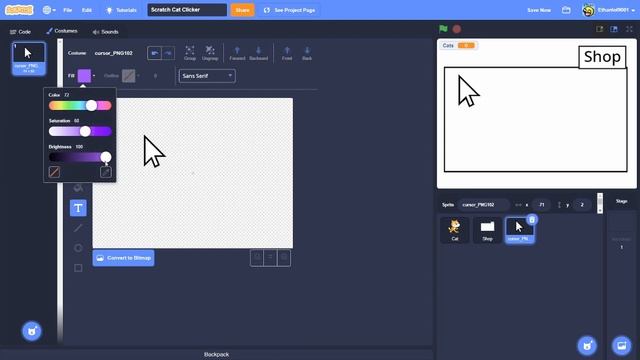The width and height of the screenshot is (640, 360).
Task: Select the Cat sprite
Action: tap(455, 230)
